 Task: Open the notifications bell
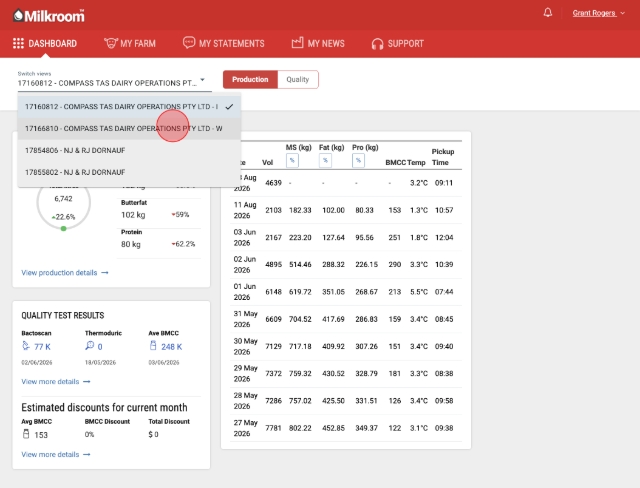click(548, 13)
